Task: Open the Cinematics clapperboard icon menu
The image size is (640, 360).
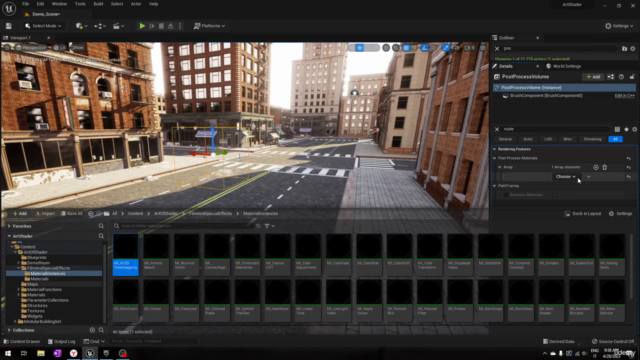Action: point(118,26)
